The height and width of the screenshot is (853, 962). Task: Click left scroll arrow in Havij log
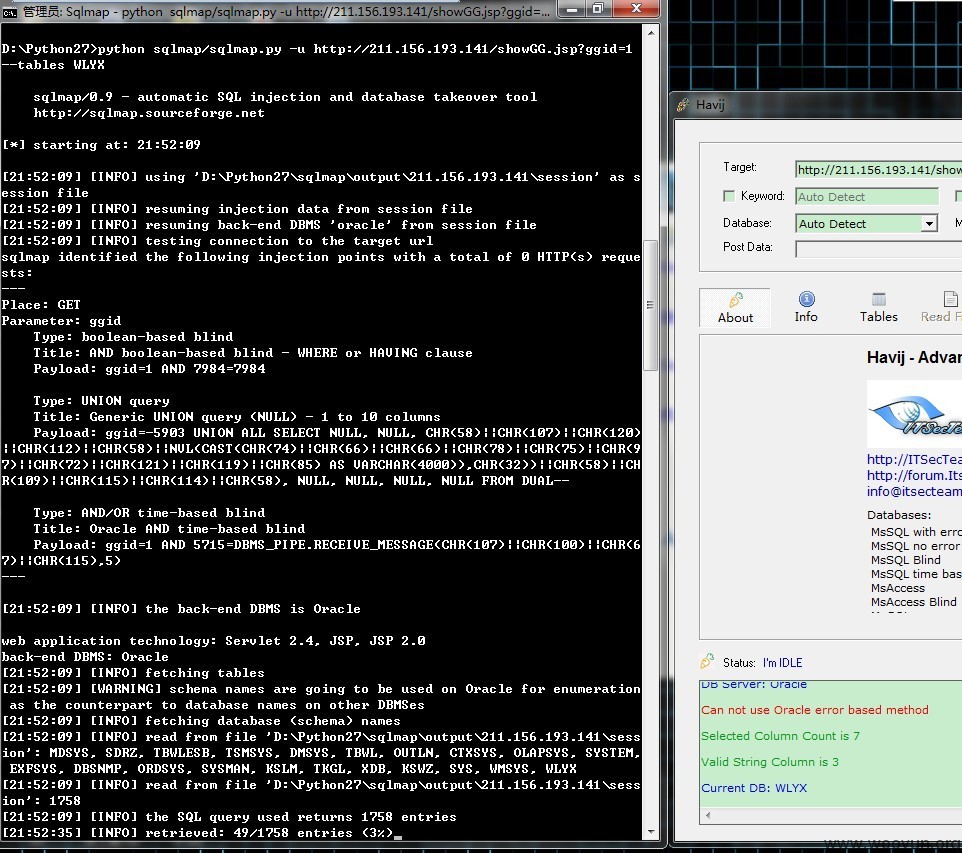708,816
